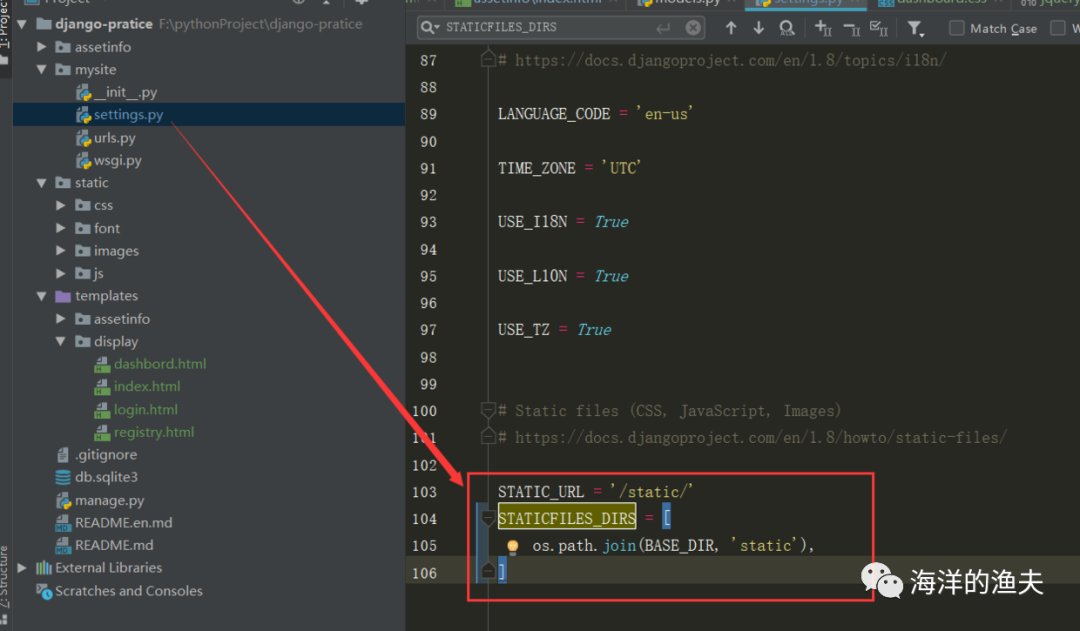Click highlighted STATICFILES_DIRS in the editor
This screenshot has height=631, width=1080.
pyautogui.click(x=567, y=518)
